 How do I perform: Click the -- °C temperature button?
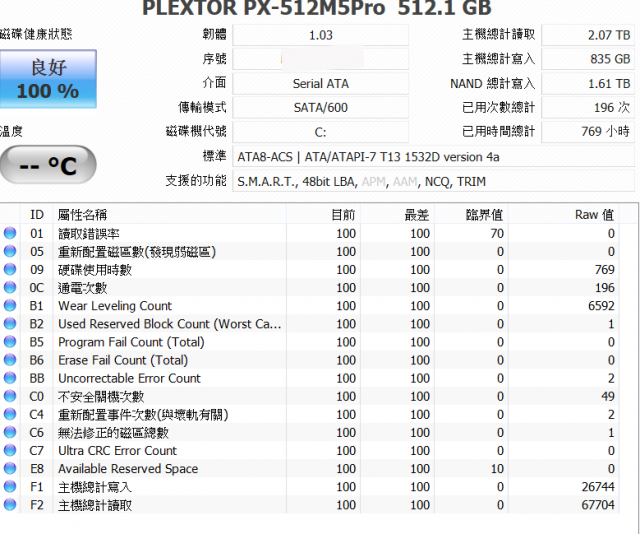coord(48,165)
